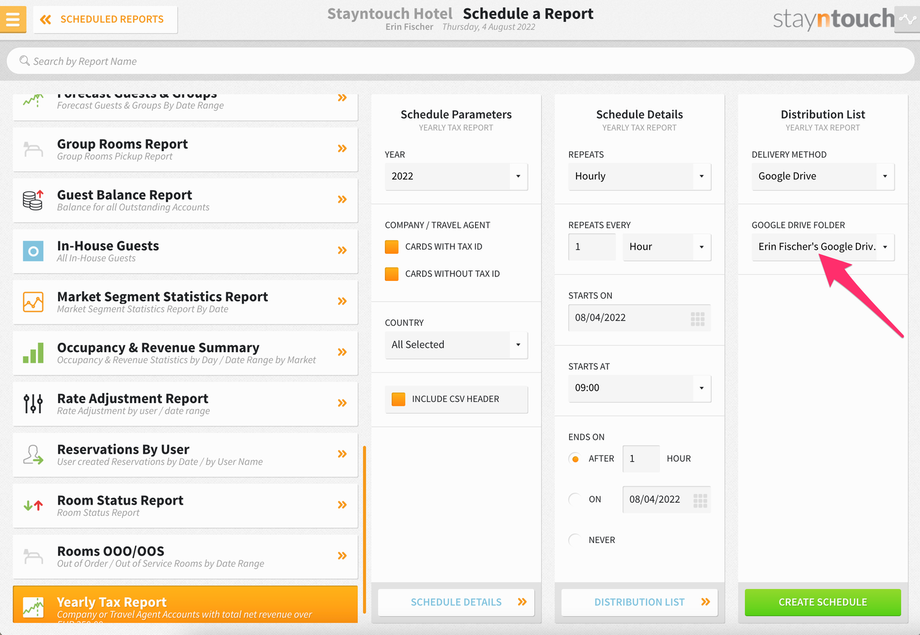This screenshot has width=920, height=635.
Task: Expand Group Rooms Report via chevrons
Action: [x=342, y=148]
